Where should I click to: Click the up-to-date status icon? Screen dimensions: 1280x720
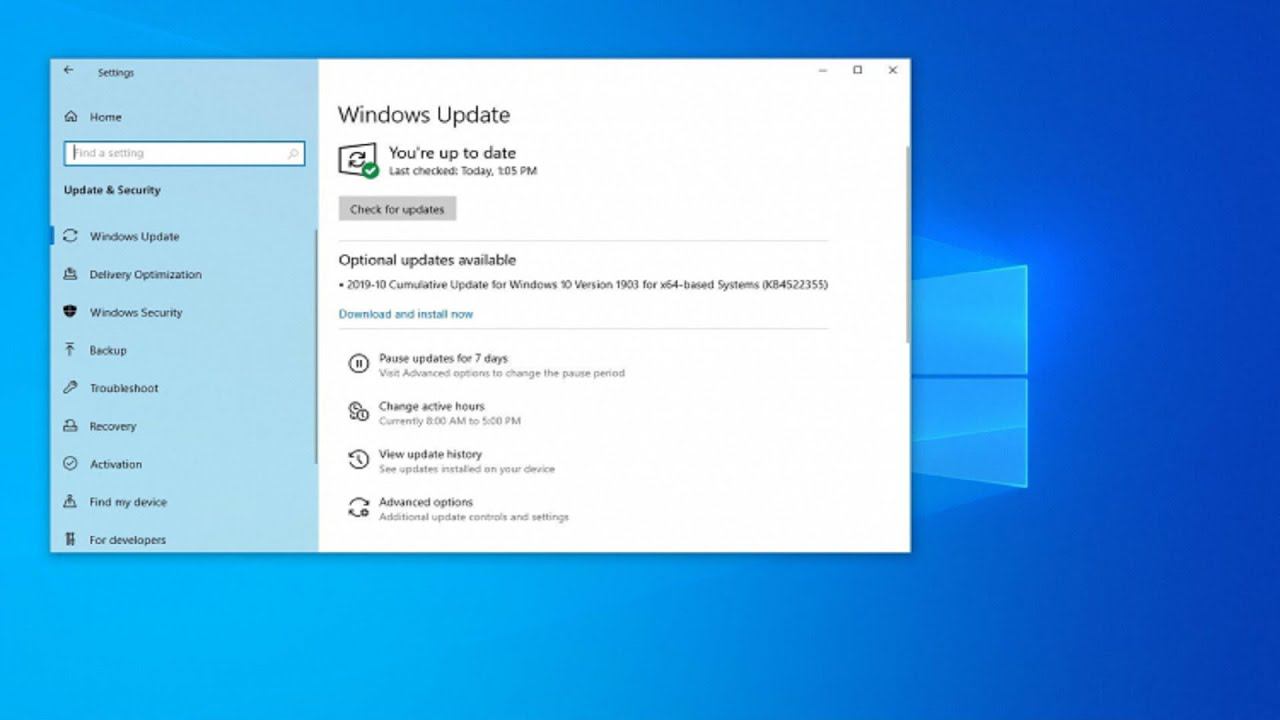[358, 161]
